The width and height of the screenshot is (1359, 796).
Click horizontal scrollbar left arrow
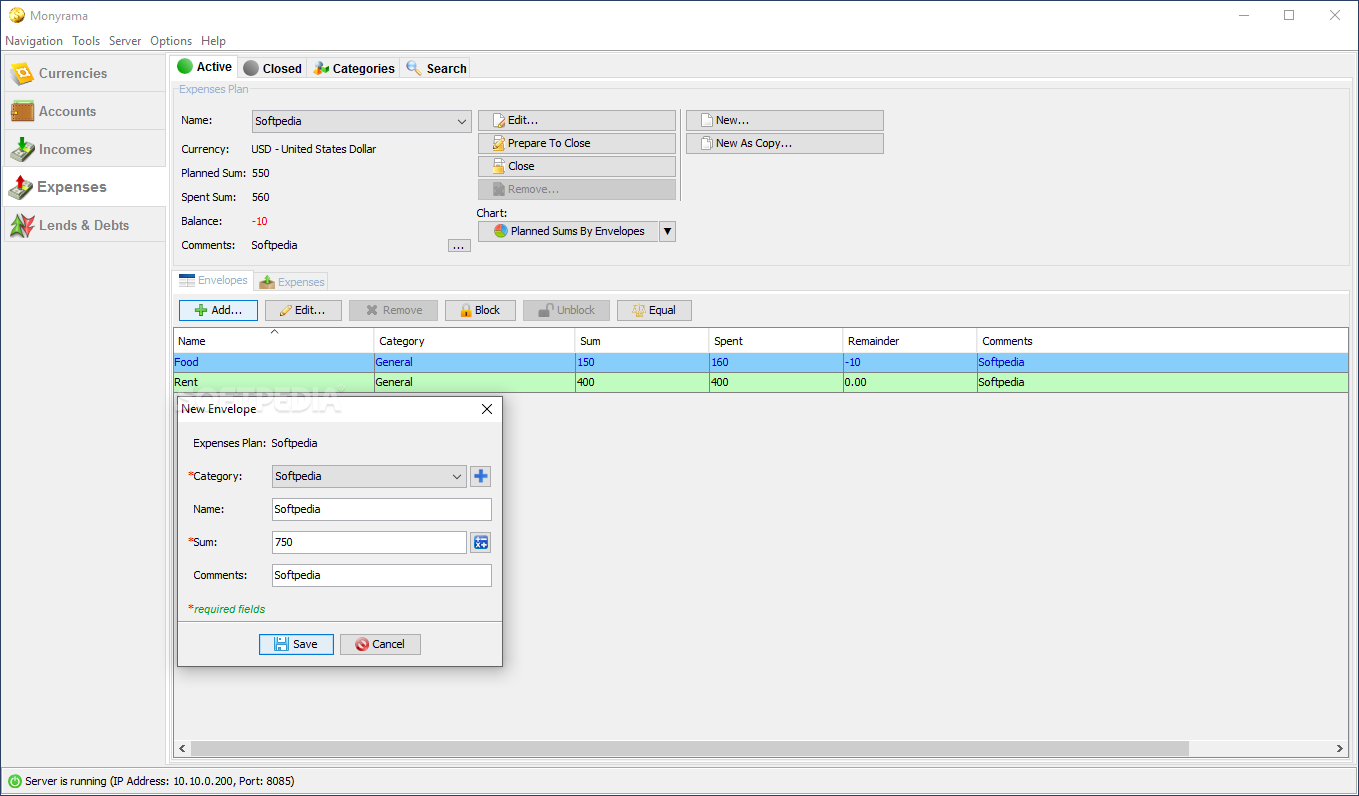182,748
